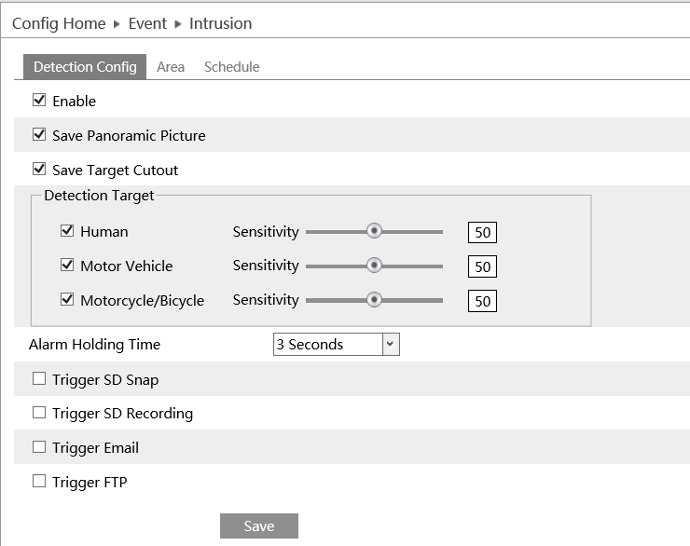Open the Schedule tab
This screenshot has width=690, height=546.
coord(231,67)
